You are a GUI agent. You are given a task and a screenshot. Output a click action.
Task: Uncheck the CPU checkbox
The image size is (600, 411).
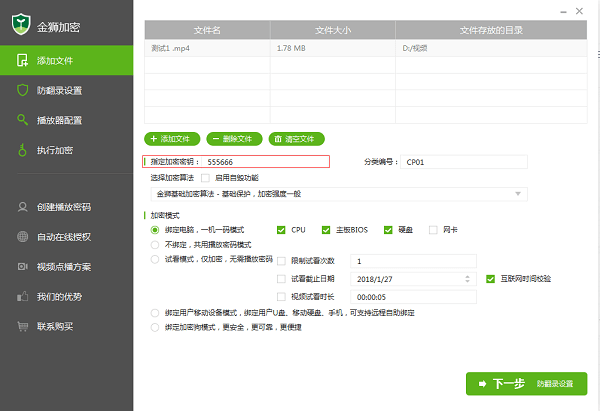[281, 230]
